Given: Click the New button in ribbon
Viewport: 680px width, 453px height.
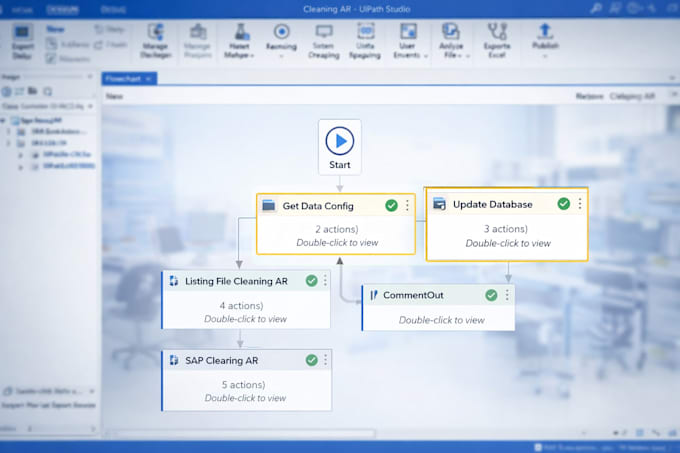Looking at the screenshot, I should pos(55,29).
